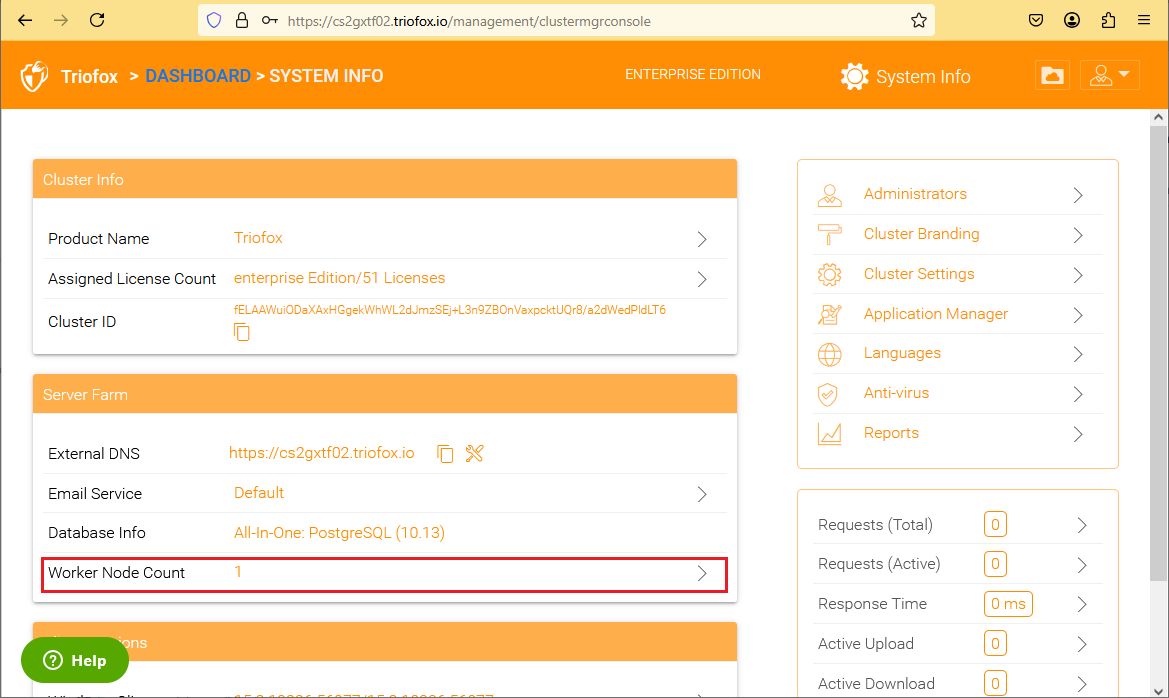View site security via padlock icon
1169x698 pixels.
tap(242, 20)
